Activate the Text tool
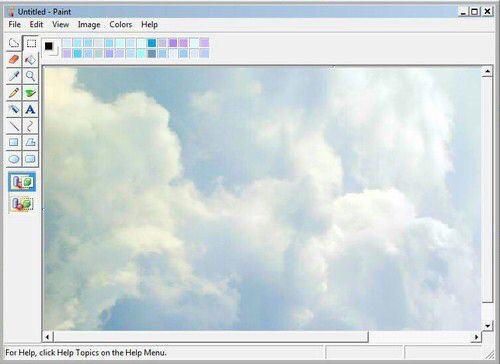Screen dimensions: 500x364 (31, 109)
